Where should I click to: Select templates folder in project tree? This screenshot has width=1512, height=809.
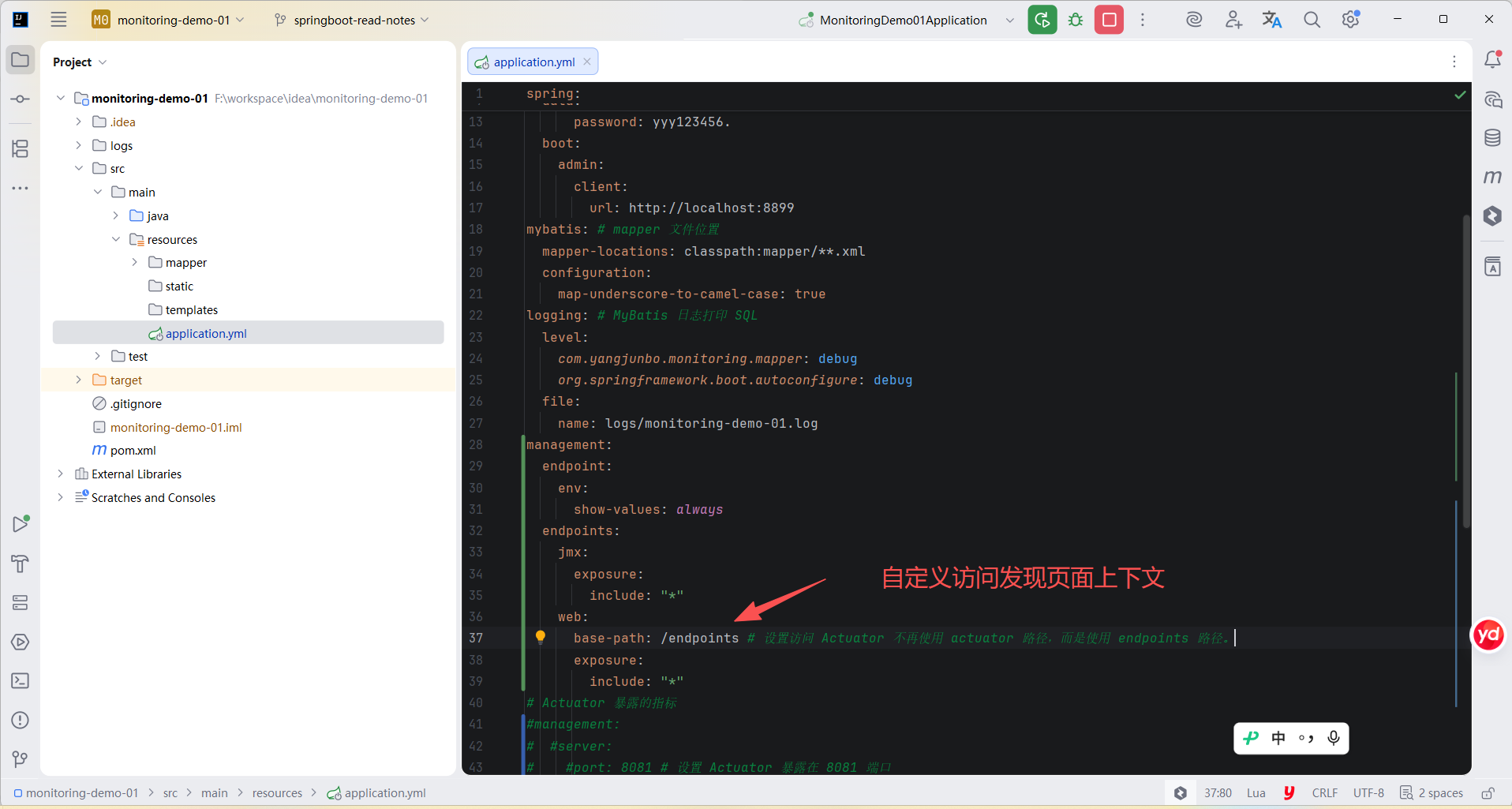pyautogui.click(x=183, y=309)
